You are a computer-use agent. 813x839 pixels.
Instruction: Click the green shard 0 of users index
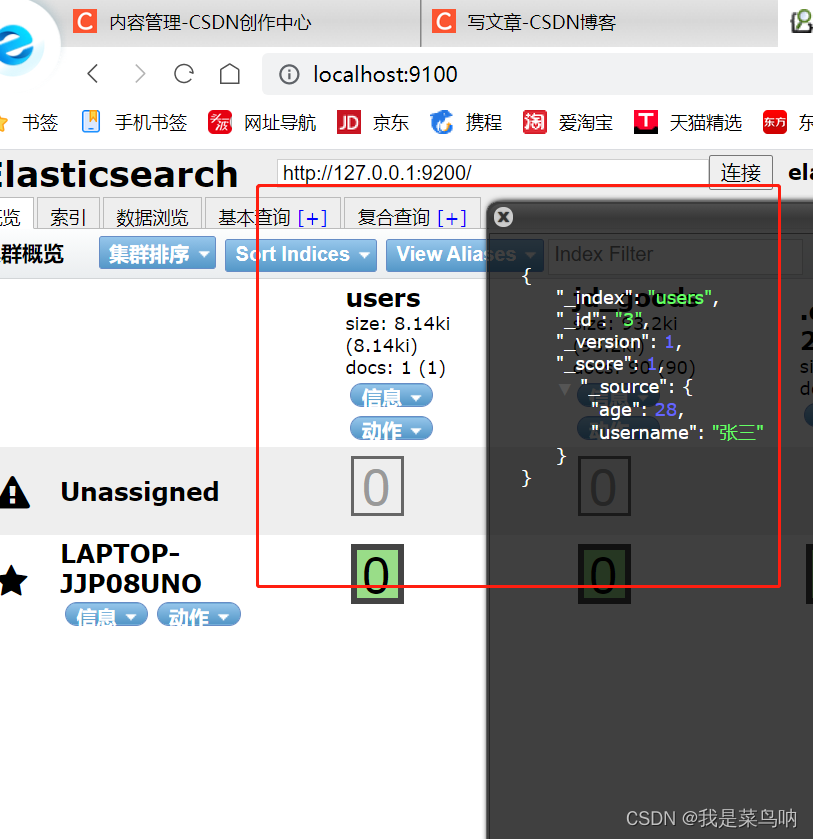click(x=377, y=574)
